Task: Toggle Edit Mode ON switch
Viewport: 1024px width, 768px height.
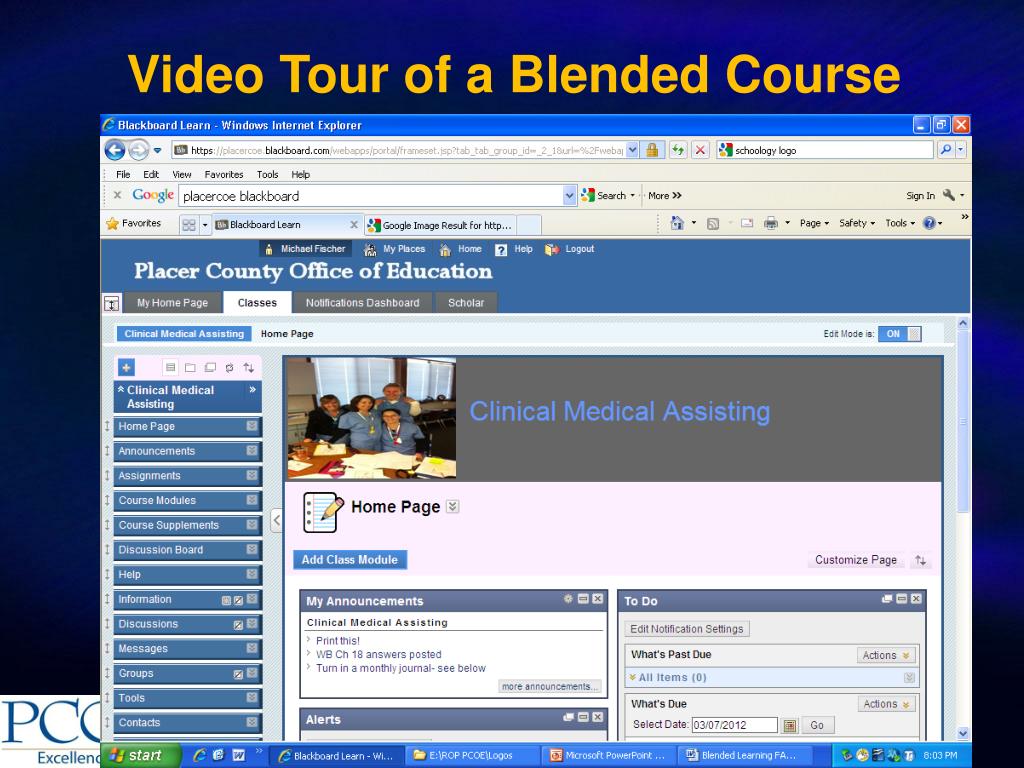Action: [x=900, y=334]
